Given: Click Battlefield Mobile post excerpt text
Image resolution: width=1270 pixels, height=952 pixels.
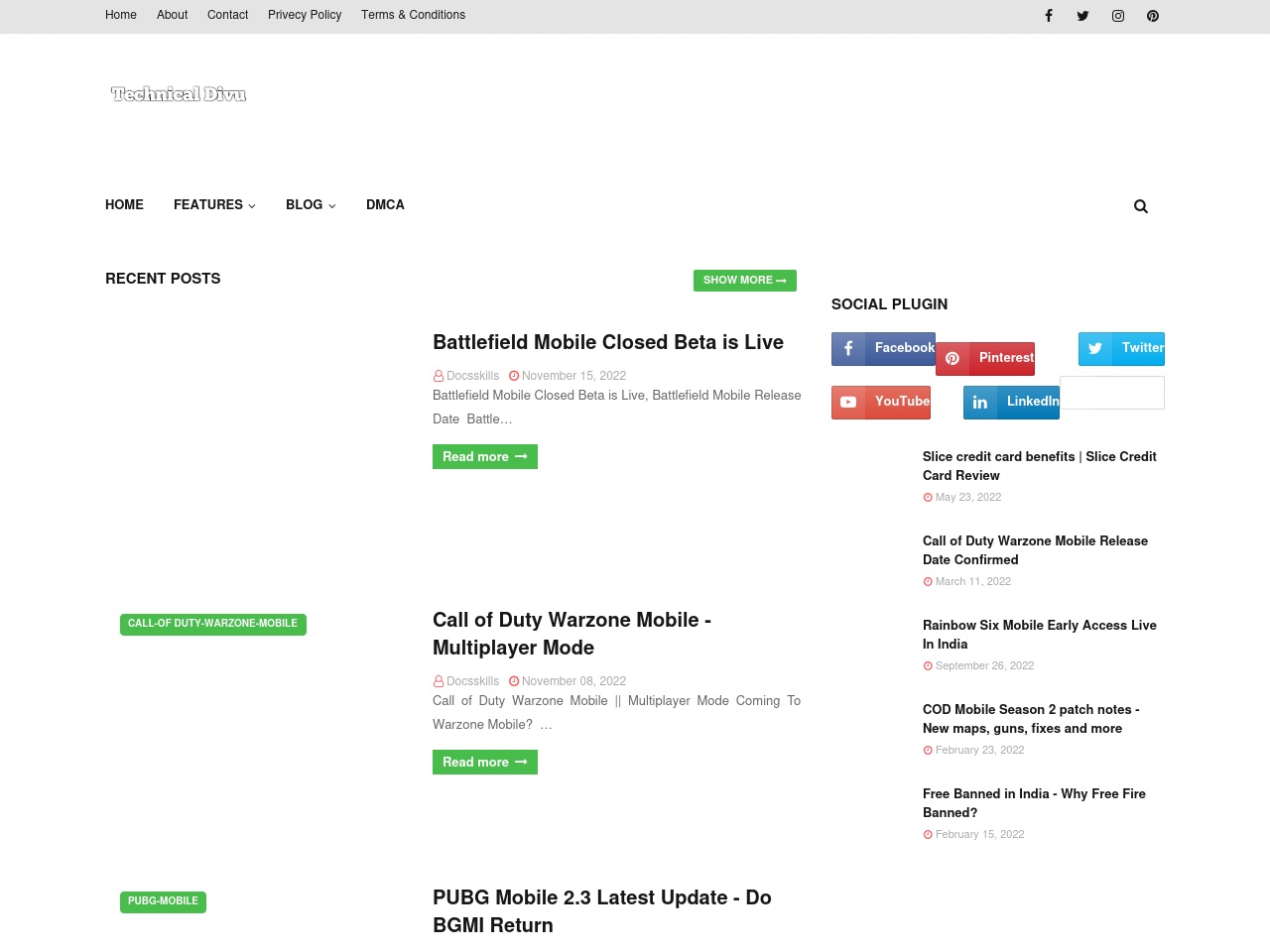Looking at the screenshot, I should pos(616,408).
